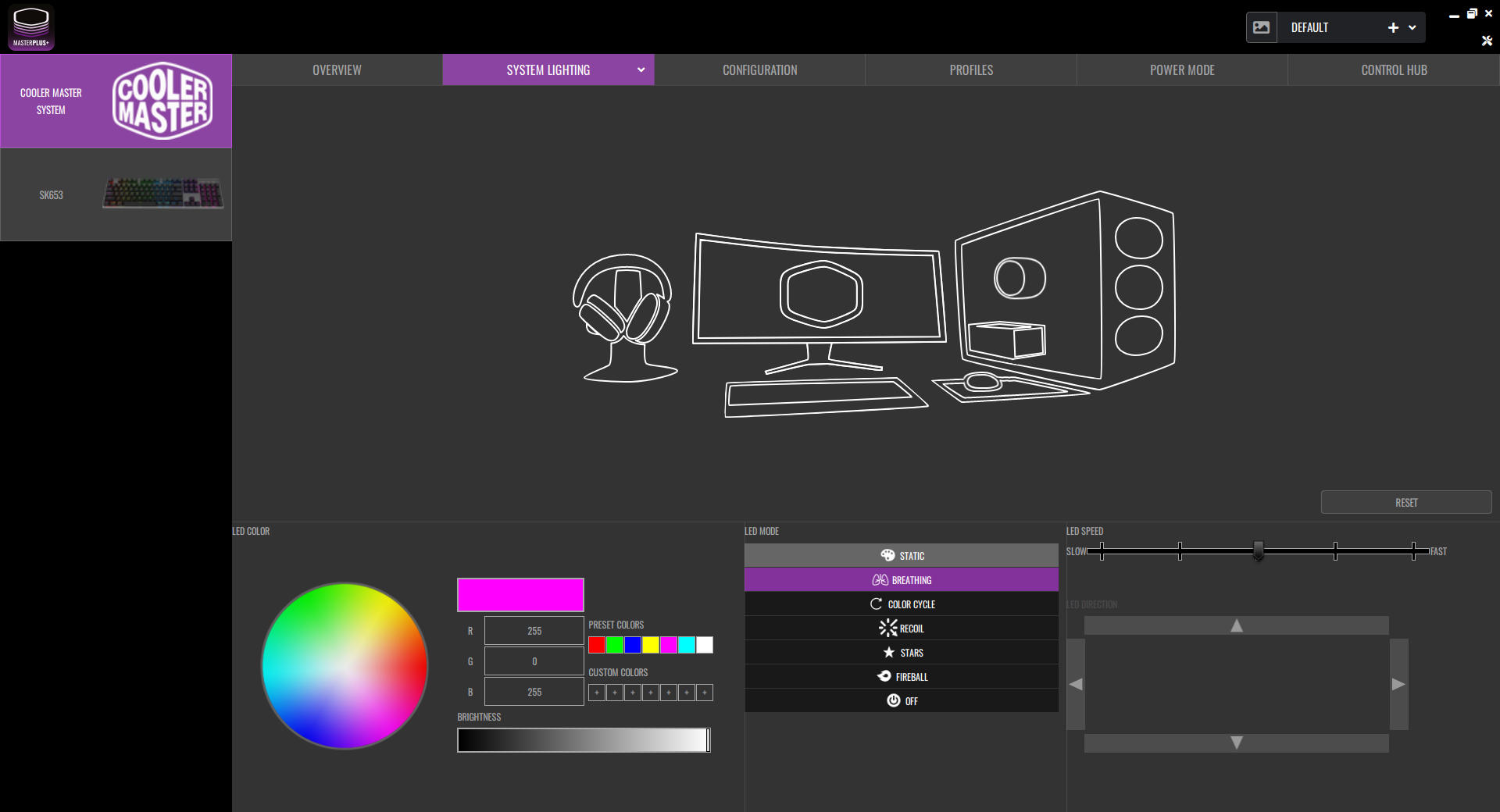This screenshot has height=812, width=1500.
Task: Select the blue preset color
Action: coord(633,645)
